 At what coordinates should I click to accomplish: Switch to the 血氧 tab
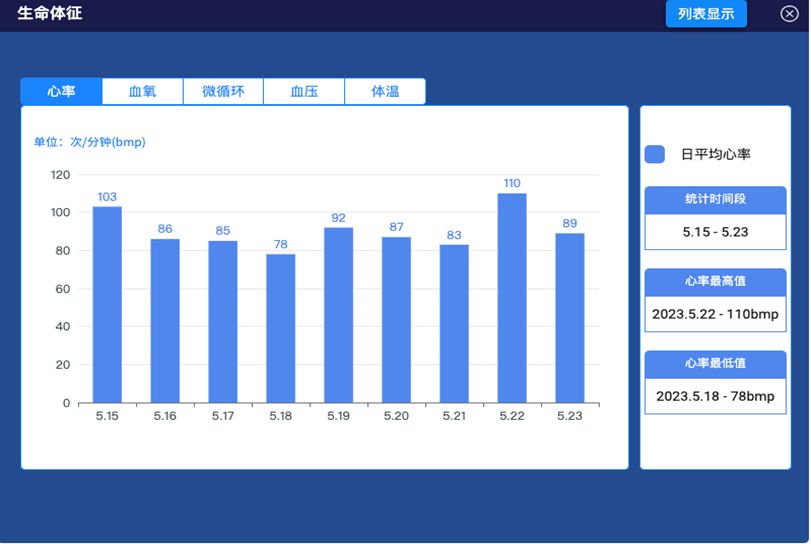[x=143, y=92]
